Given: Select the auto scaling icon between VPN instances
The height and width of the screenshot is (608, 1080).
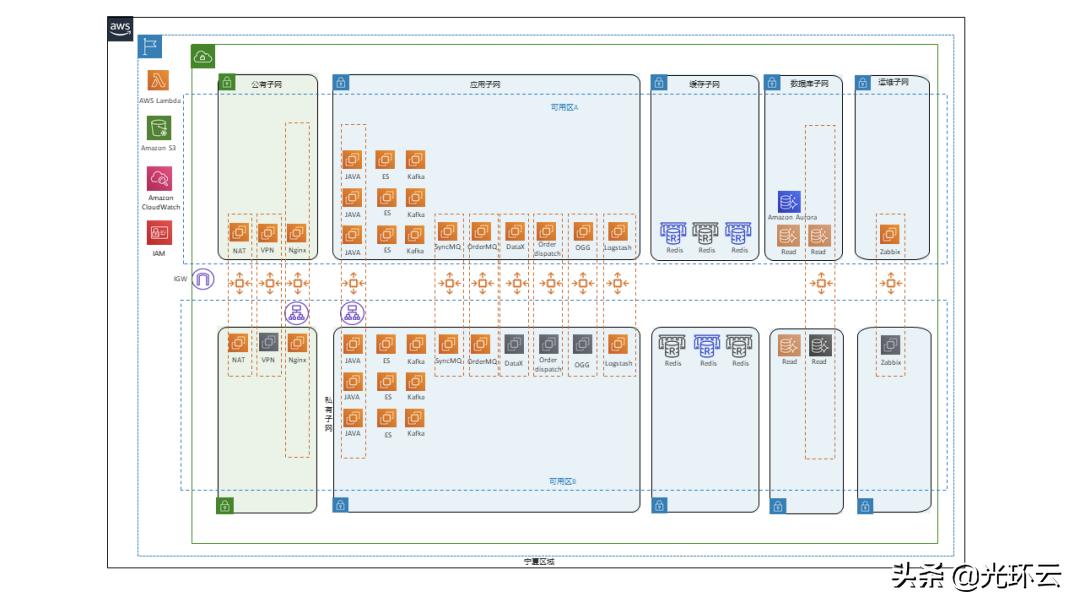Looking at the screenshot, I should [269, 283].
